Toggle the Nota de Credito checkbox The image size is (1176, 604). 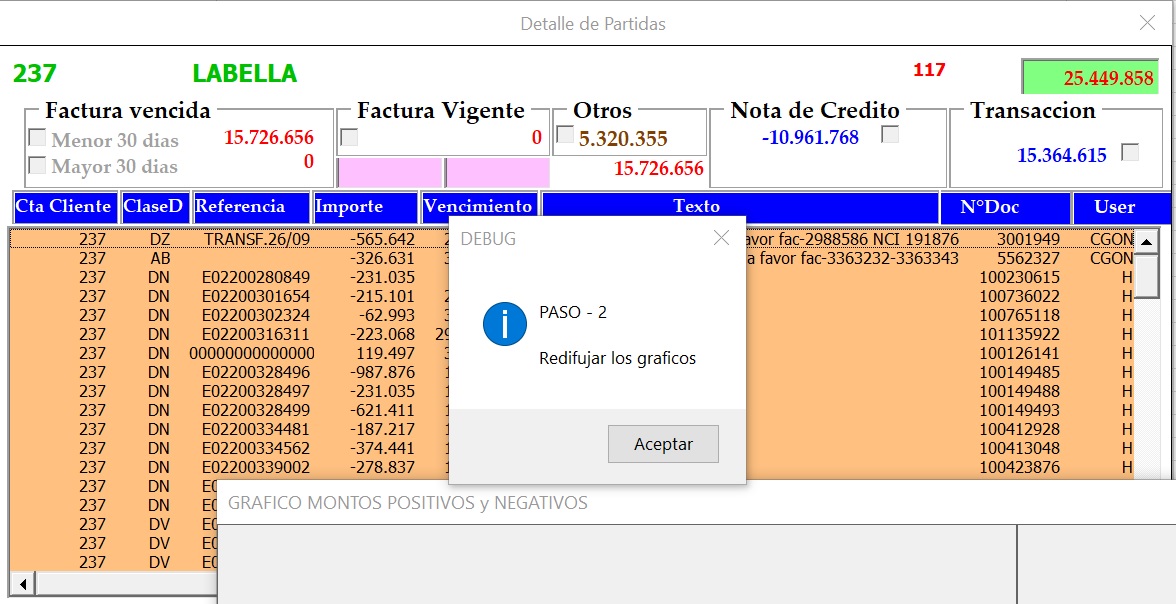point(890,134)
